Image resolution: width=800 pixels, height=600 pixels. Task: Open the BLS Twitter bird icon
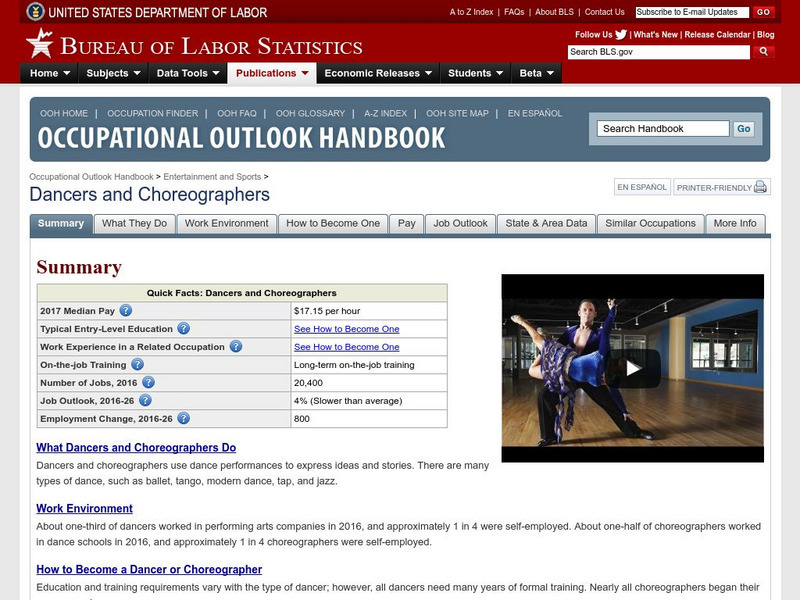pyautogui.click(x=620, y=35)
